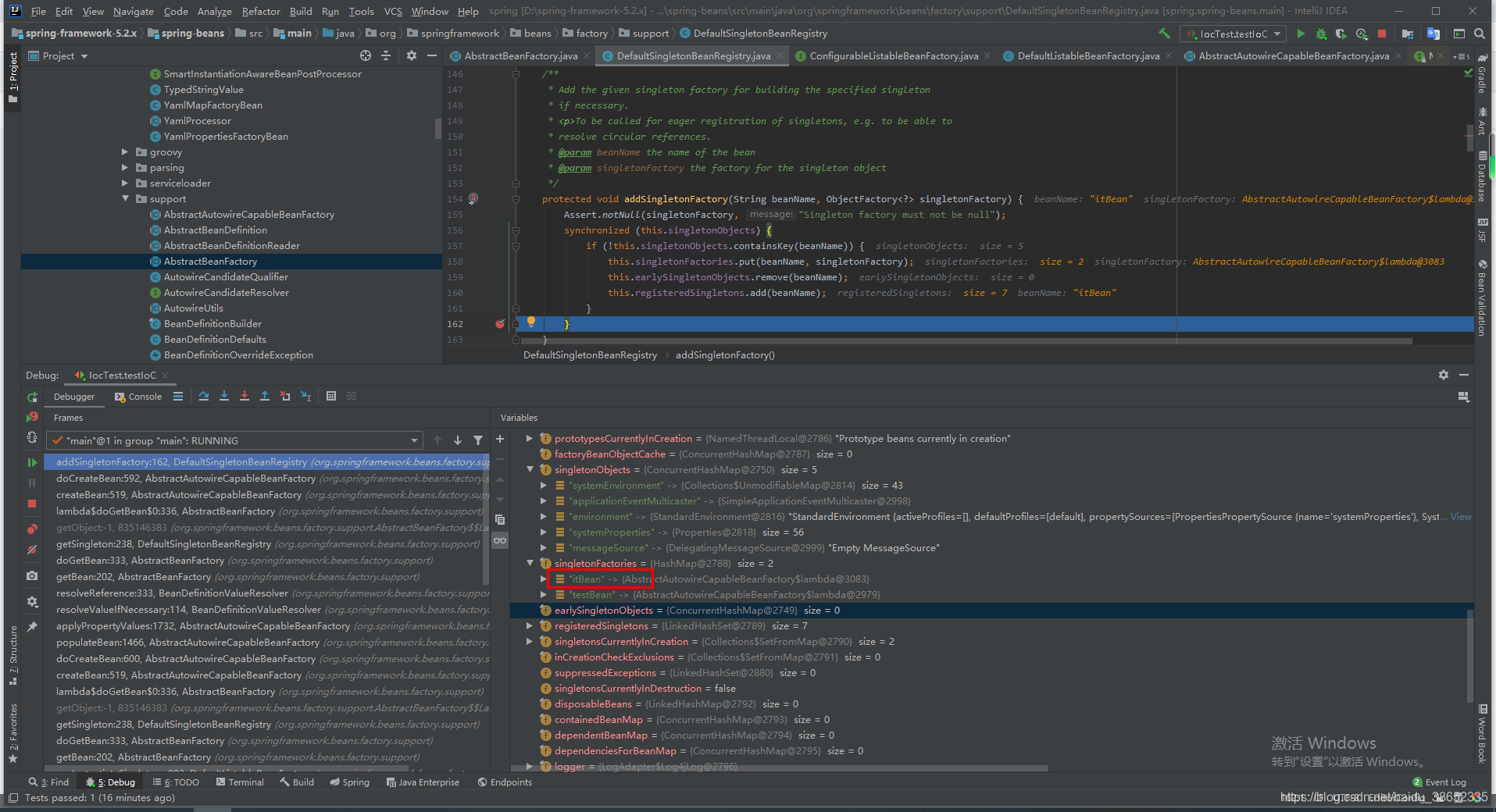Click Step Over in debugger toolbar

pyautogui.click(x=204, y=396)
